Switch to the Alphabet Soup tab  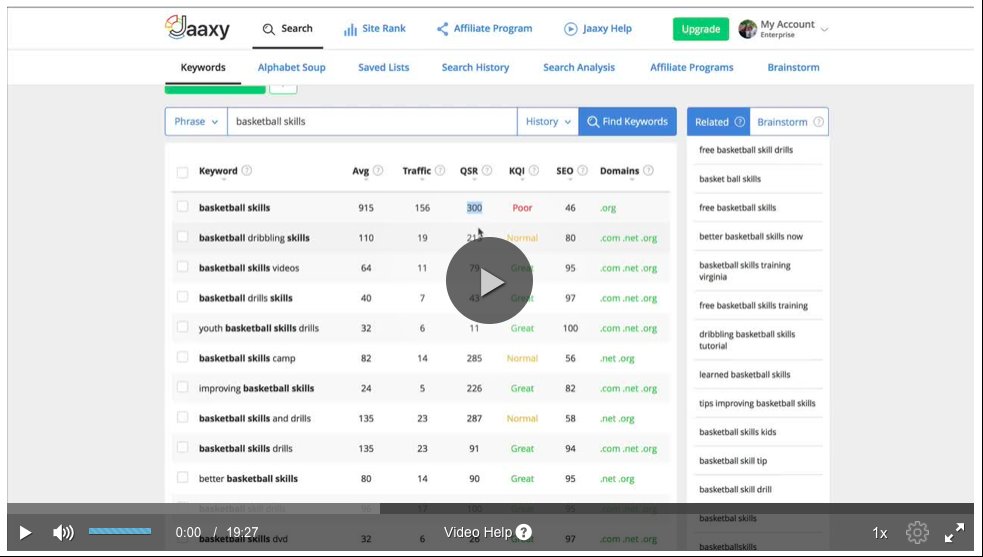click(292, 67)
